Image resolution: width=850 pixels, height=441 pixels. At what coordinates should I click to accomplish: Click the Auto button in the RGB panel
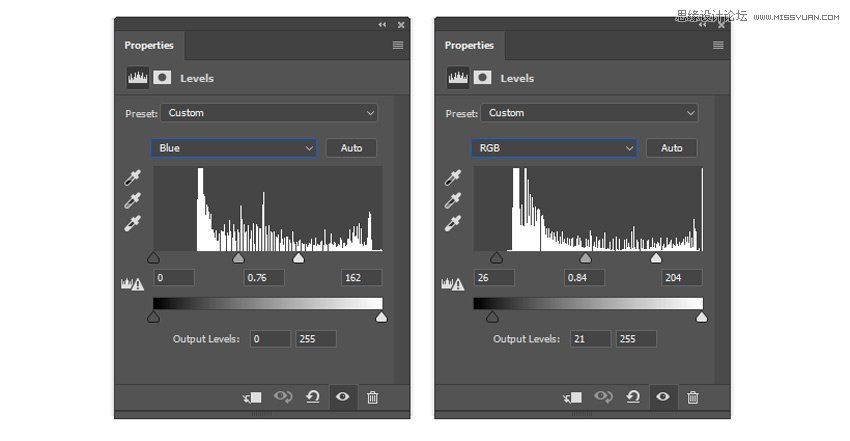(672, 148)
